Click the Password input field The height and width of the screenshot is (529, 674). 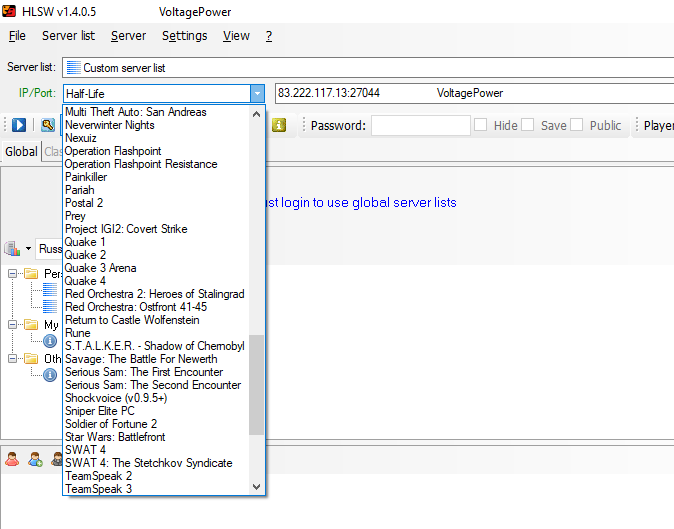(x=420, y=125)
